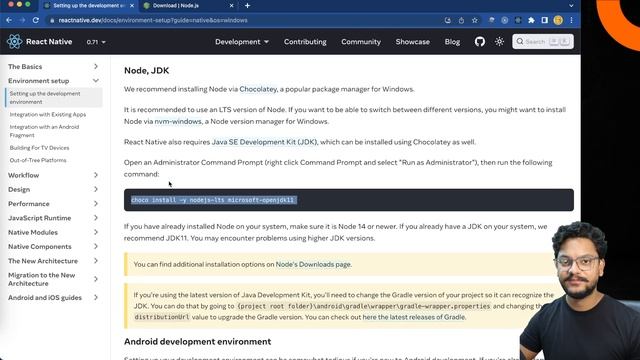Open latest releases of Gradle link
The height and width of the screenshot is (360, 640).
414,317
